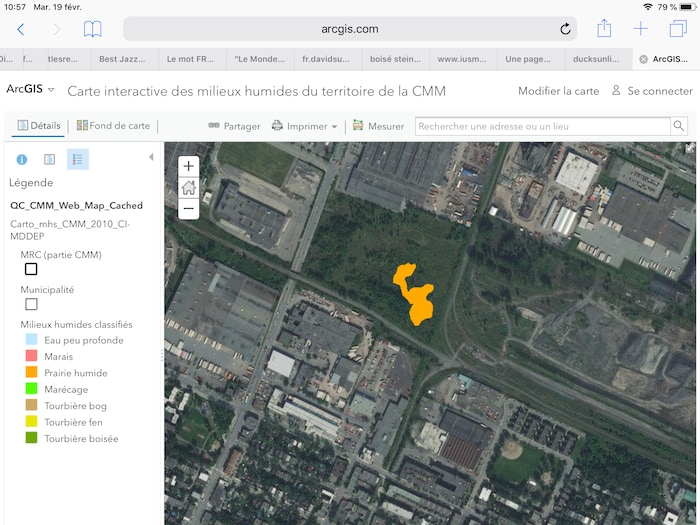Image resolution: width=700 pixels, height=525 pixels.
Task: Show map contents using the layers icon
Action: point(49,159)
